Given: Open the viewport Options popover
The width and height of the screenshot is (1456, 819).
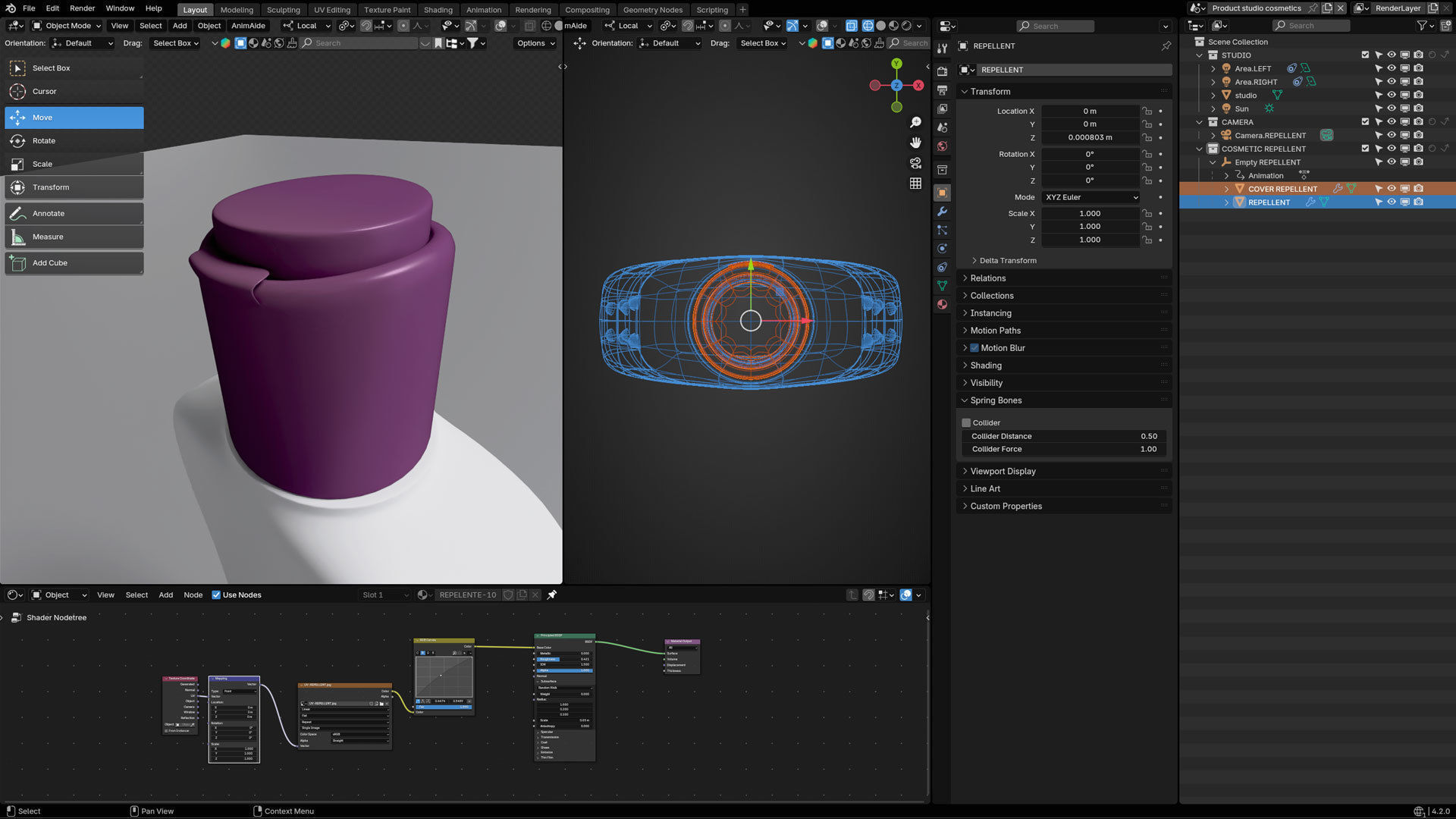Looking at the screenshot, I should click(x=535, y=43).
